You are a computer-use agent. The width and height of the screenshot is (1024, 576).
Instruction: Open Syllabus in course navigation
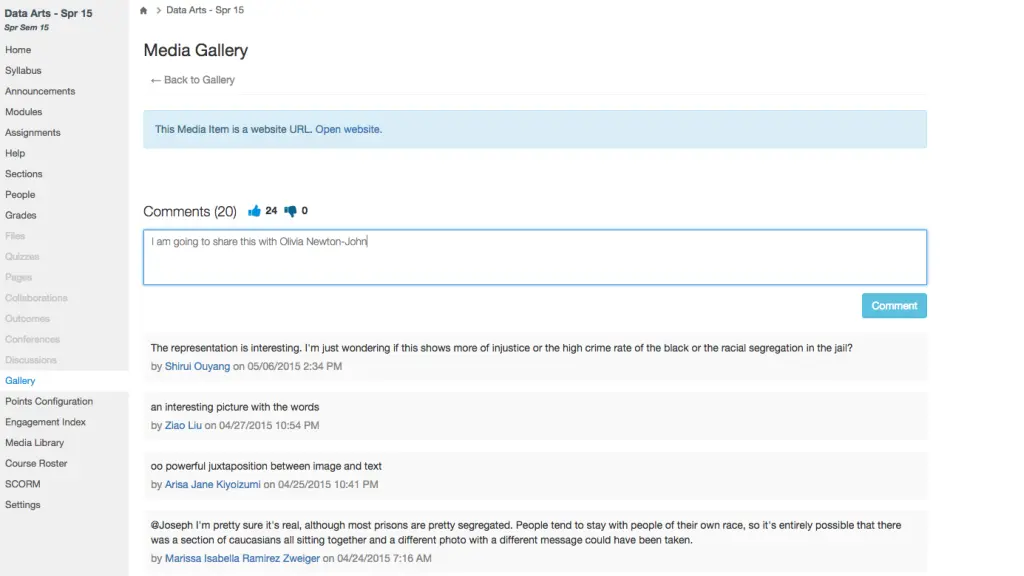[x=23, y=71]
